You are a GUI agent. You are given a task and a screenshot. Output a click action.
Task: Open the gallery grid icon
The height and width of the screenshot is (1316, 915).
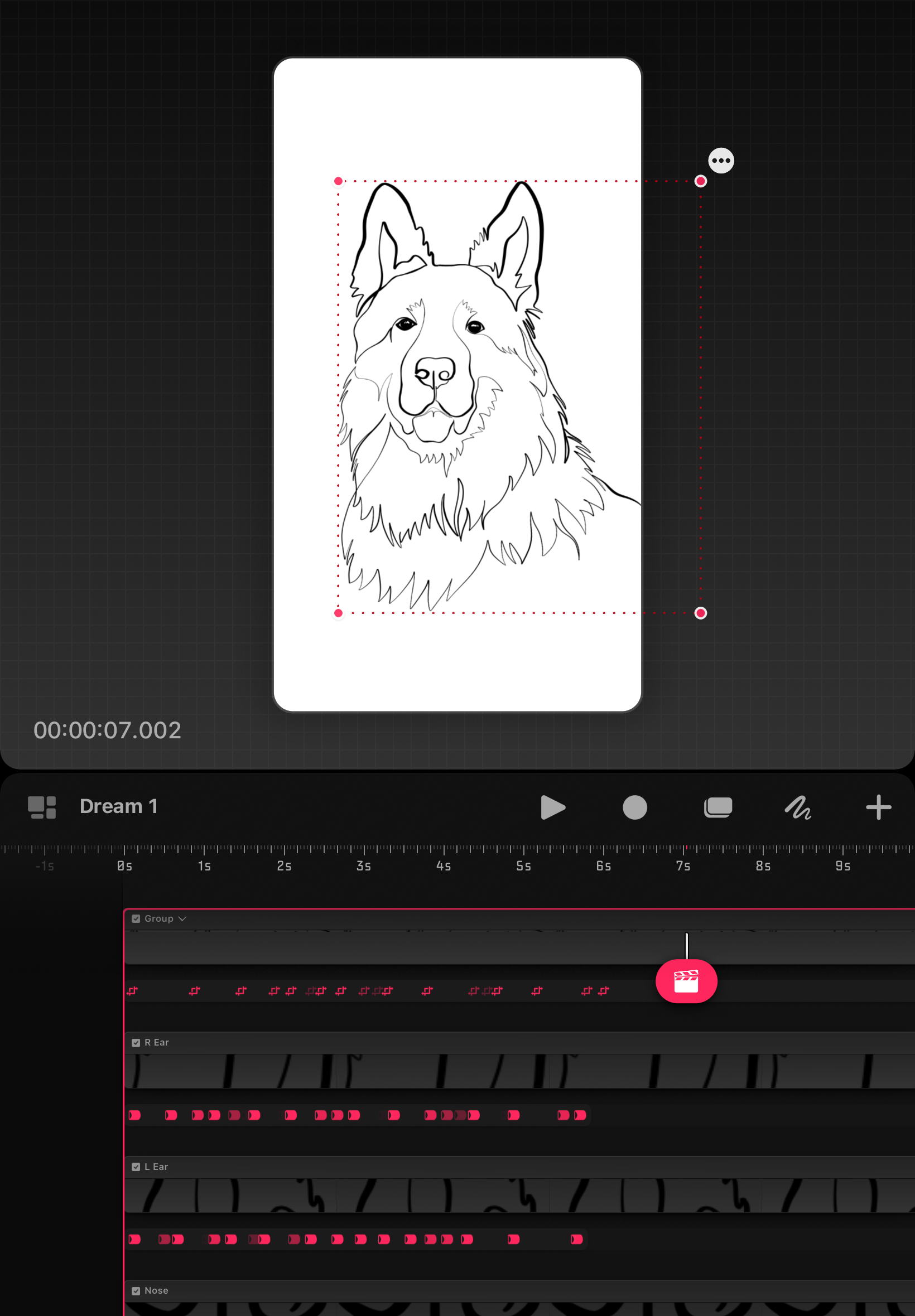[42, 807]
